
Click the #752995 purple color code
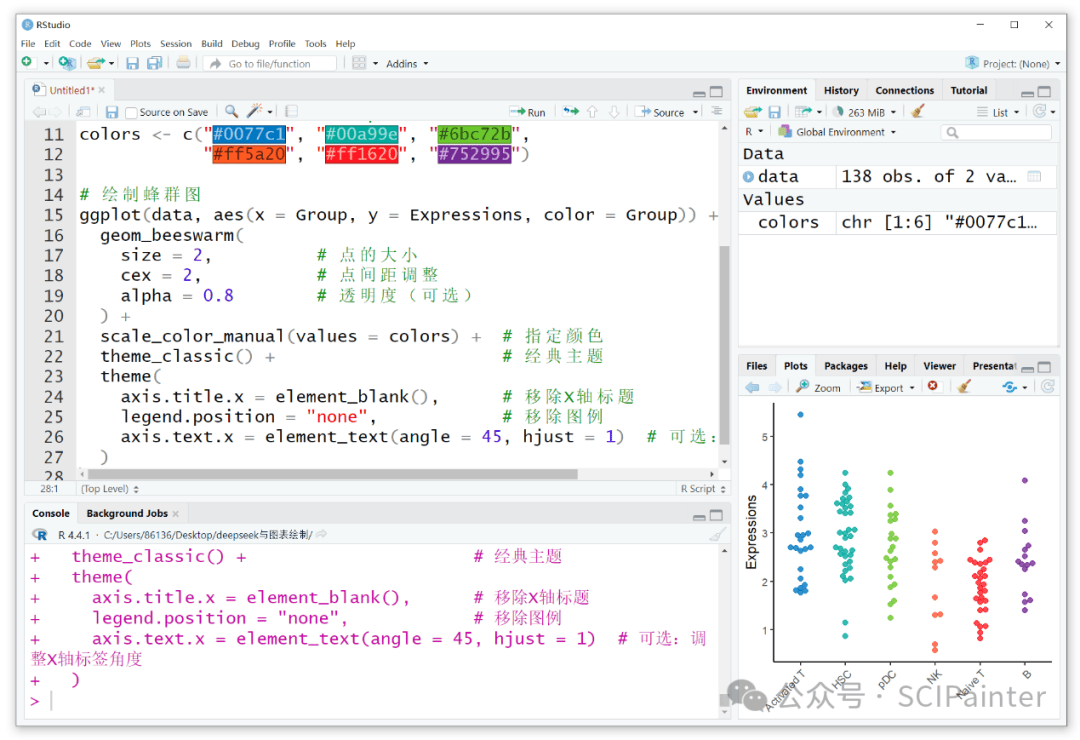click(475, 154)
